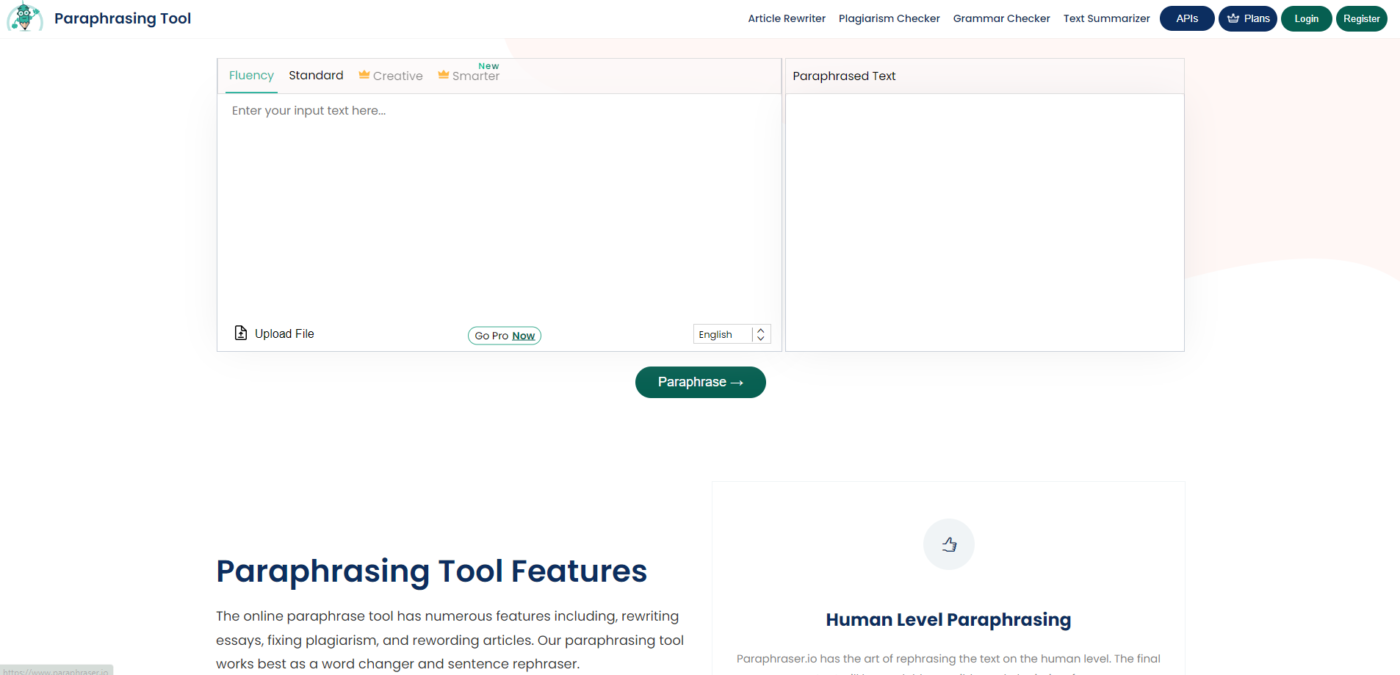Open the Plagiarism Checker page
The image size is (1400, 675).
[889, 18]
